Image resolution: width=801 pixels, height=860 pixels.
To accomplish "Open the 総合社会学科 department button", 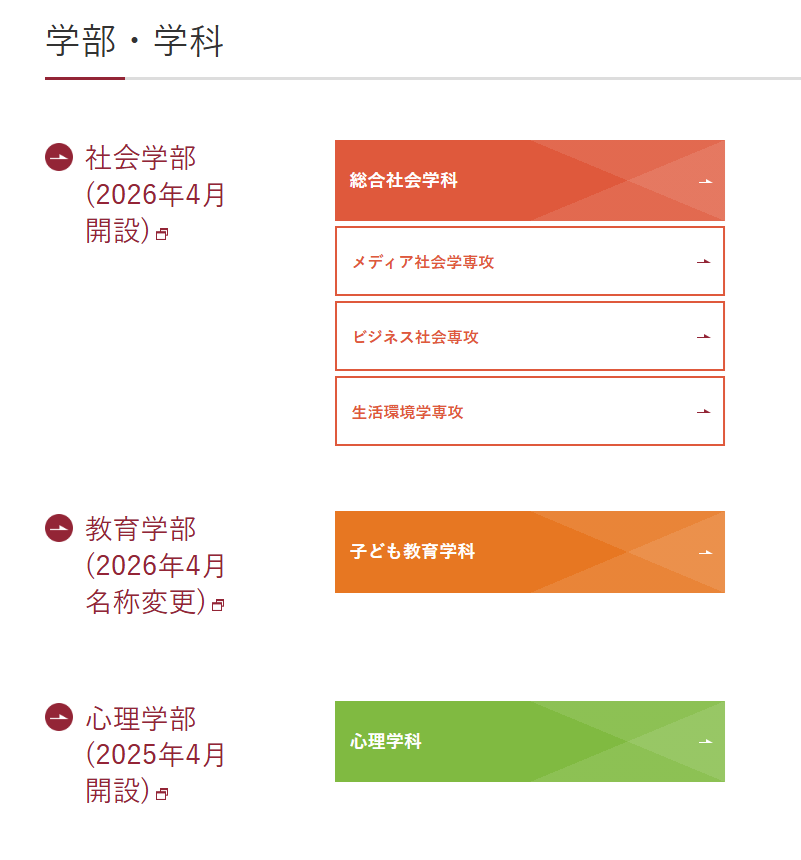I will (x=529, y=180).
